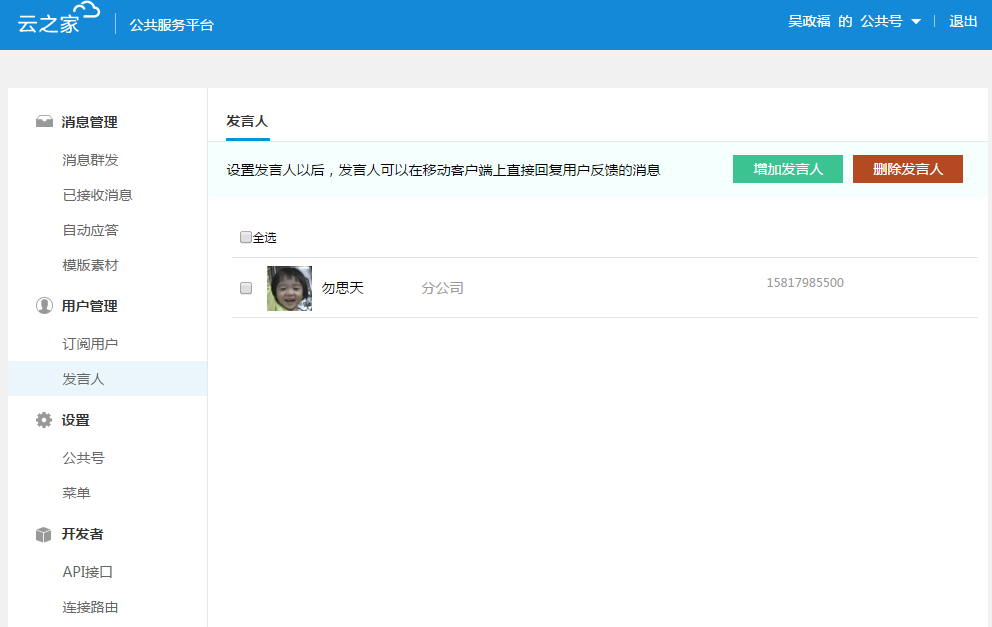Open 自动应答 settings page

[x=90, y=230]
